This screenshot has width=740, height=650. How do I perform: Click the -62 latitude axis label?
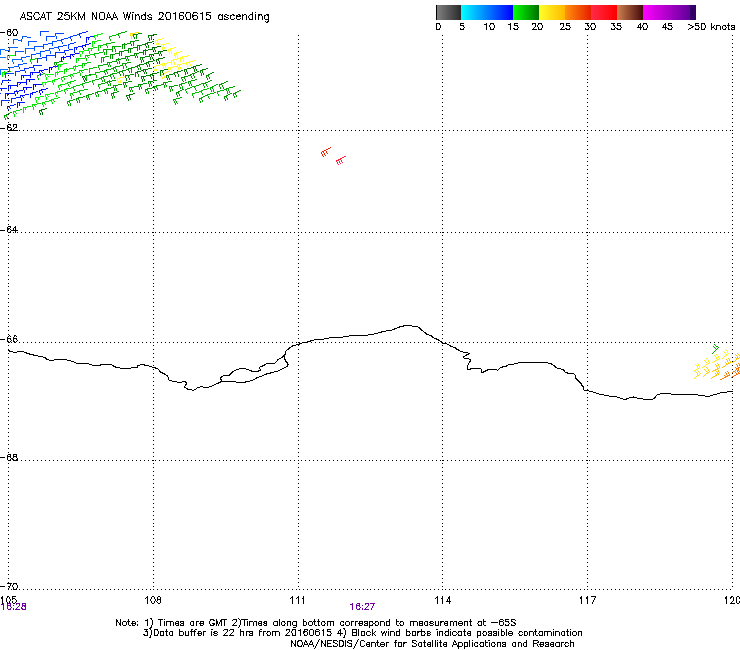9,127
